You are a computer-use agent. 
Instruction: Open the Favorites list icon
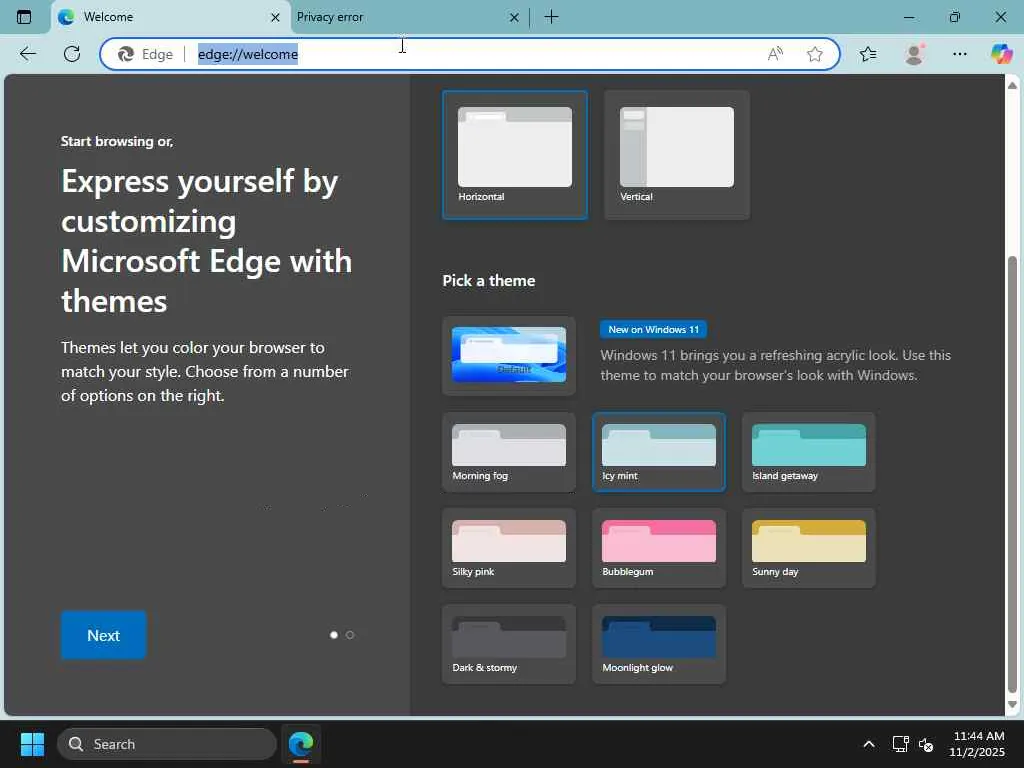[x=868, y=54]
